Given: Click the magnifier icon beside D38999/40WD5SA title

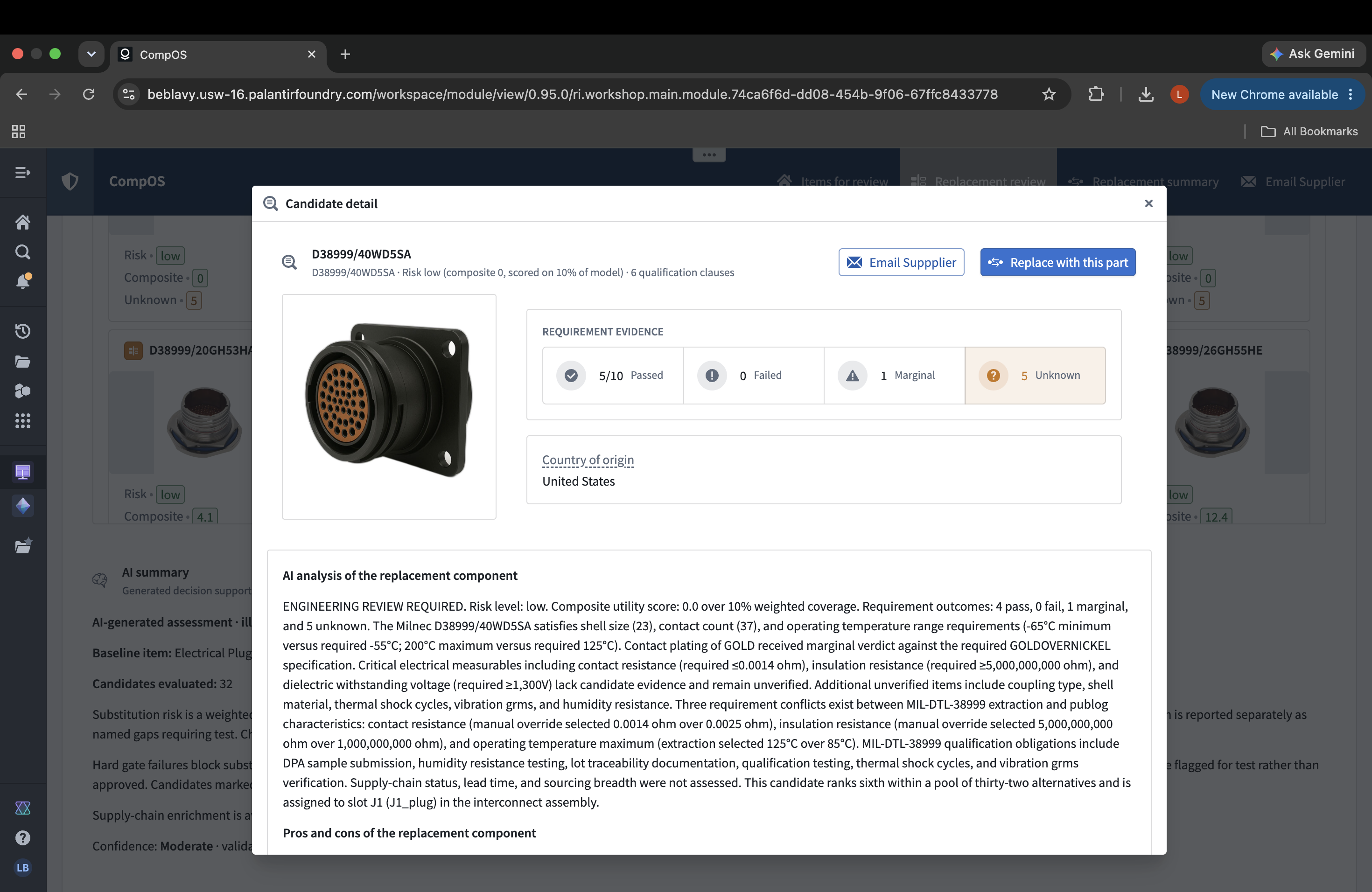Looking at the screenshot, I should pos(289,262).
